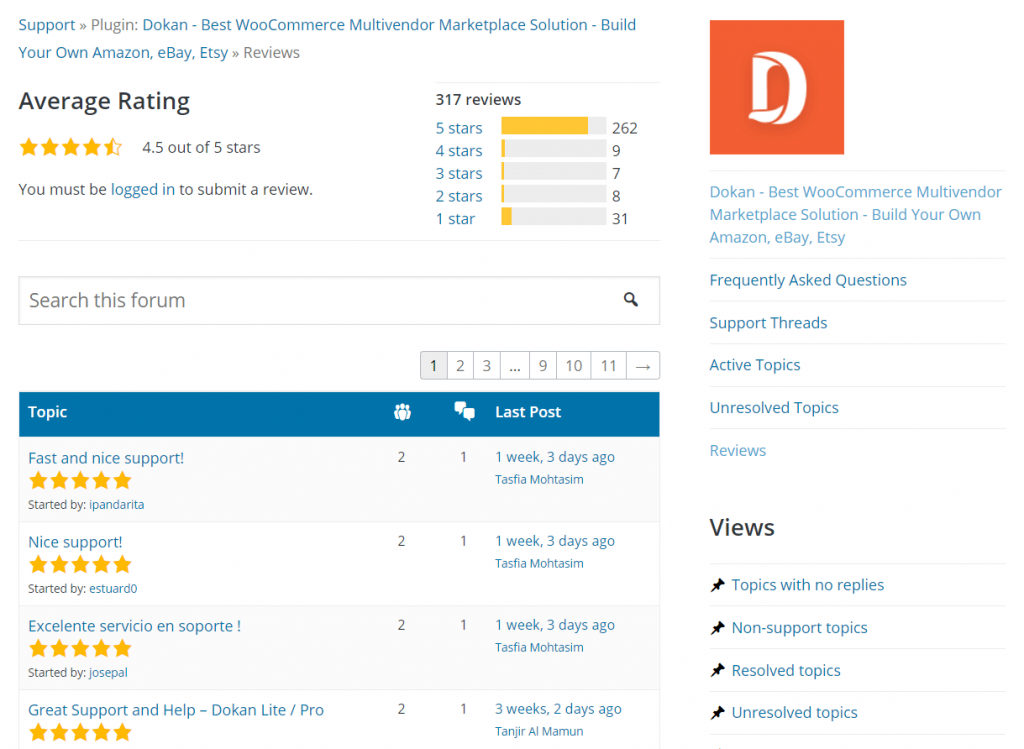
Task: Click the 31 count for 1 star
Action: point(620,219)
